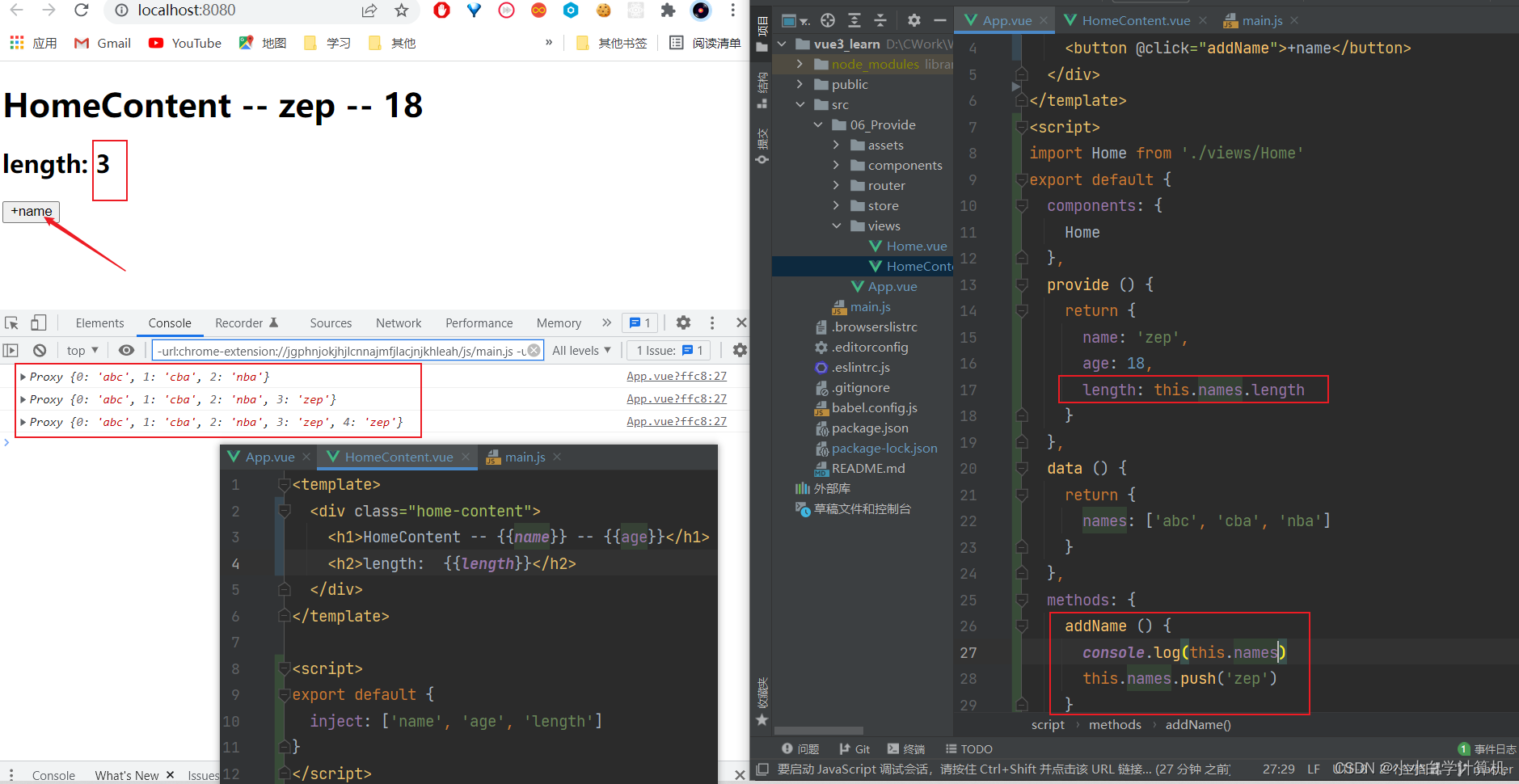Expand all in the project panel toolbar

[x=854, y=20]
